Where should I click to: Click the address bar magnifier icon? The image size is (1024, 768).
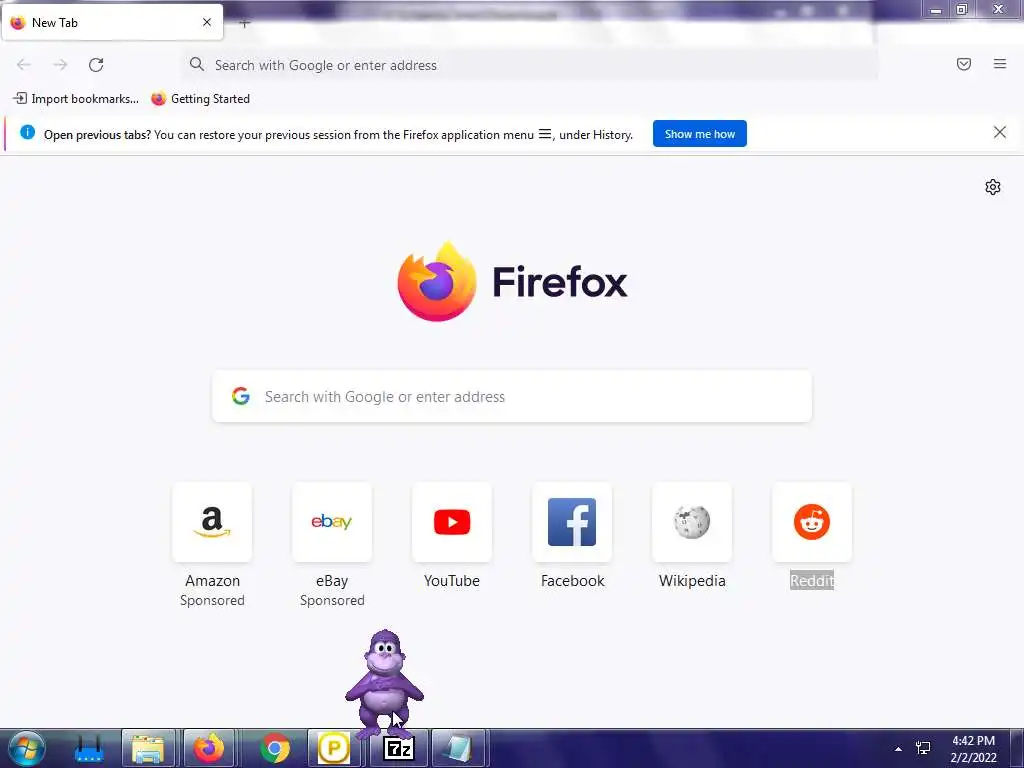coord(197,64)
